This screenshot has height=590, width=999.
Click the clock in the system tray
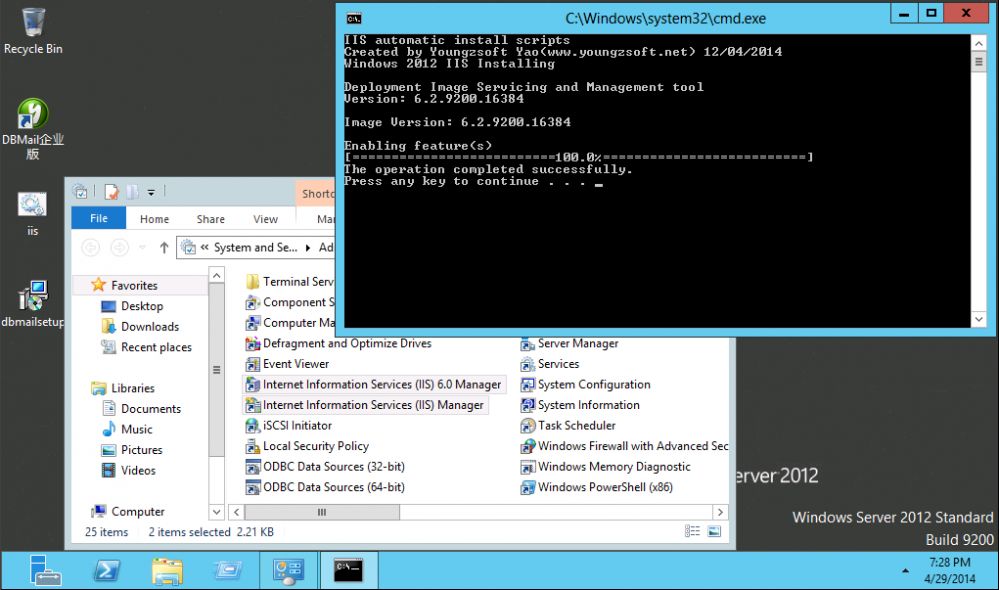tap(948, 570)
